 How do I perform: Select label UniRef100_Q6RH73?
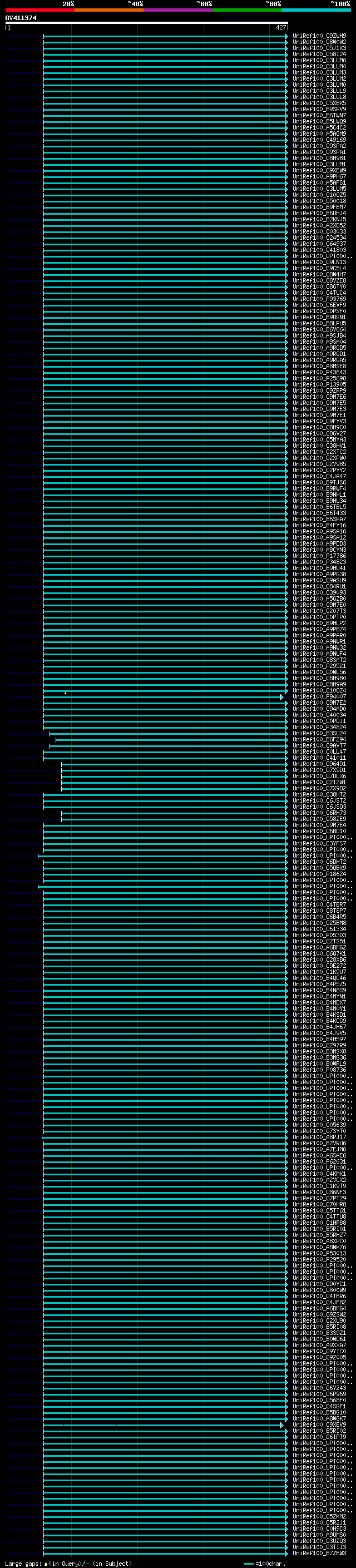click(319, 813)
